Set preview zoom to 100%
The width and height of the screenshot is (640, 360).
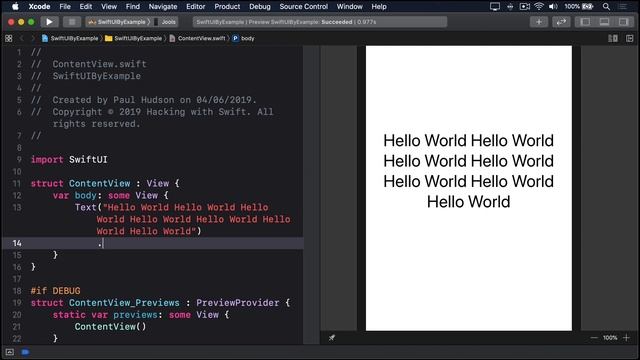(x=610, y=338)
